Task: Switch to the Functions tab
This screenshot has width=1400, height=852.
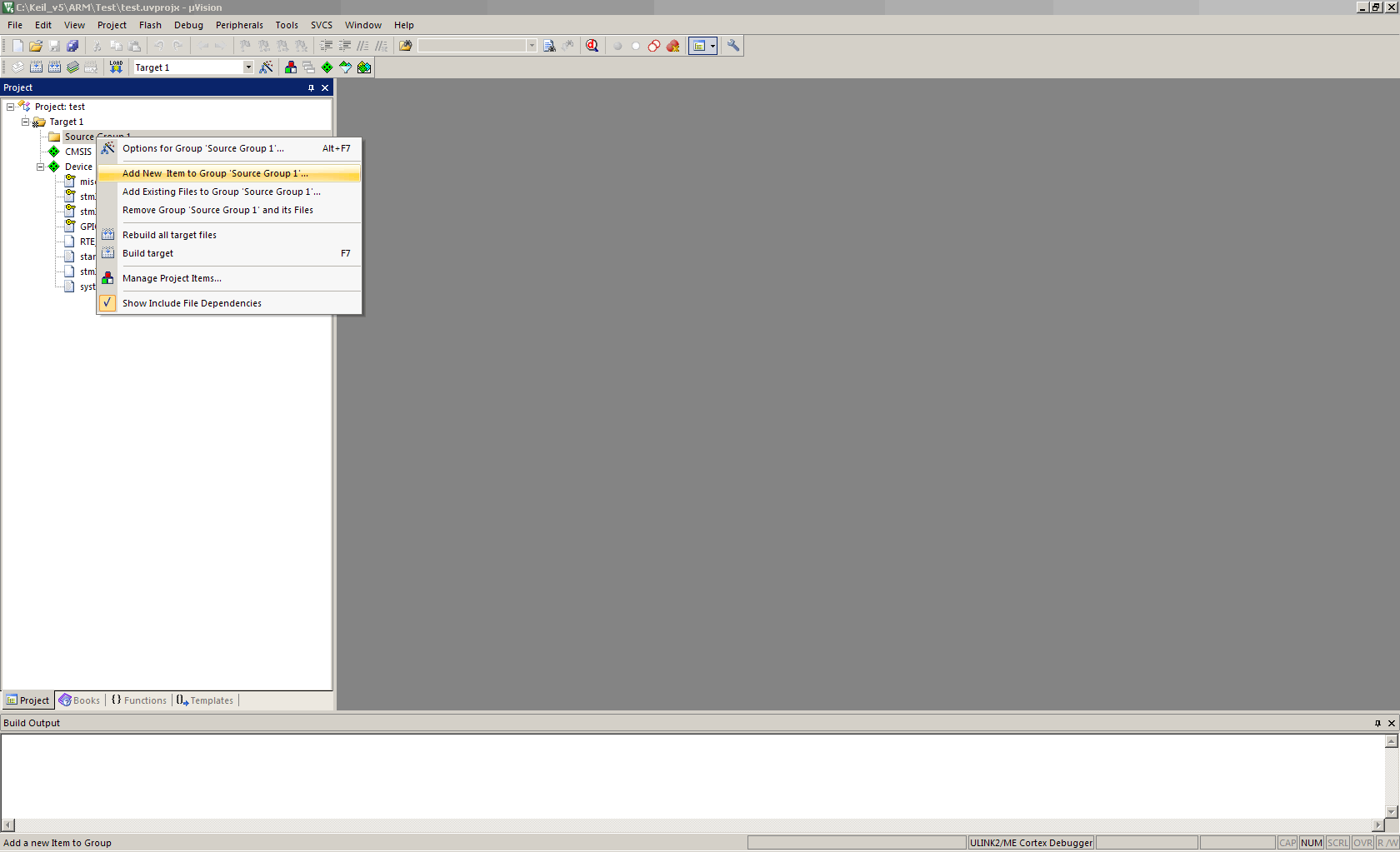Action: (139, 700)
